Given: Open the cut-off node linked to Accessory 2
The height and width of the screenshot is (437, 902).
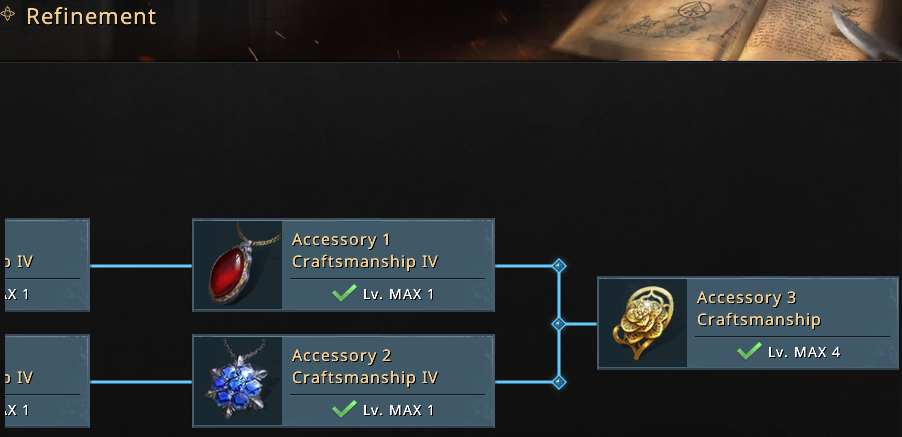Looking at the screenshot, I should coord(47,381).
